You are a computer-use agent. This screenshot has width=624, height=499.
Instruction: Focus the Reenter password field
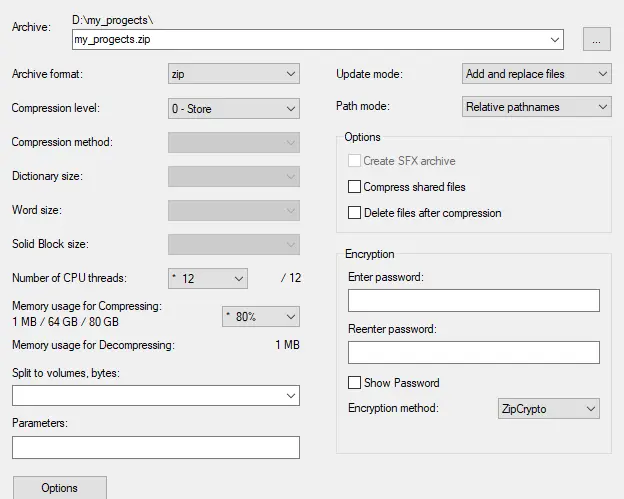474,352
